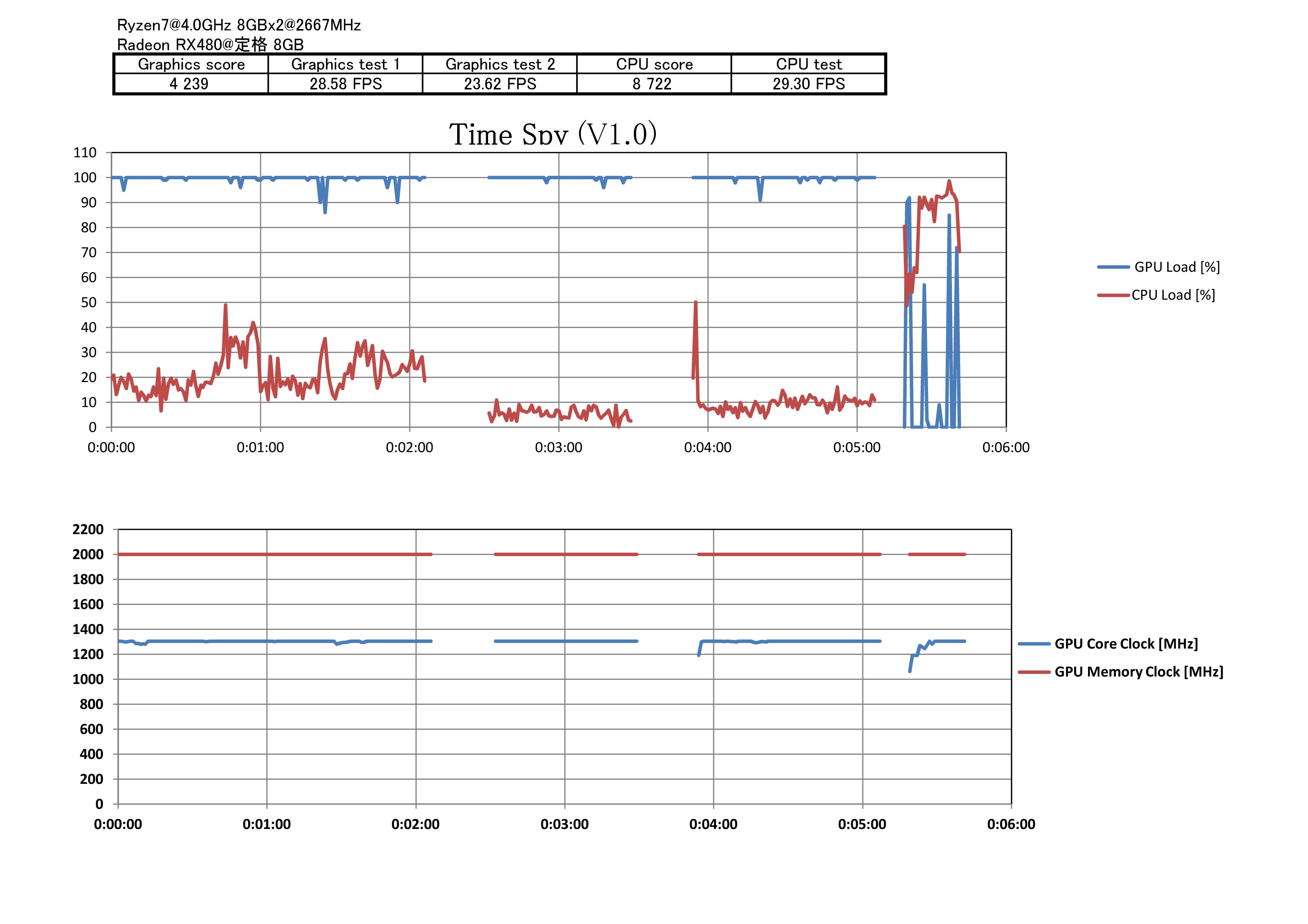Screen dimensions: 1308x924
Task: Click the 0:03:00 label on top chart axis
Action: [558, 448]
